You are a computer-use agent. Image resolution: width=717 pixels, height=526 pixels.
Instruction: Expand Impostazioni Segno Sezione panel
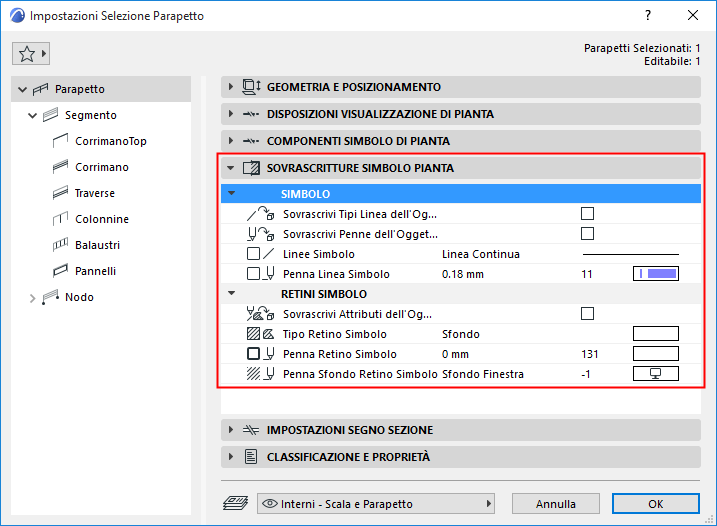tap(231, 430)
